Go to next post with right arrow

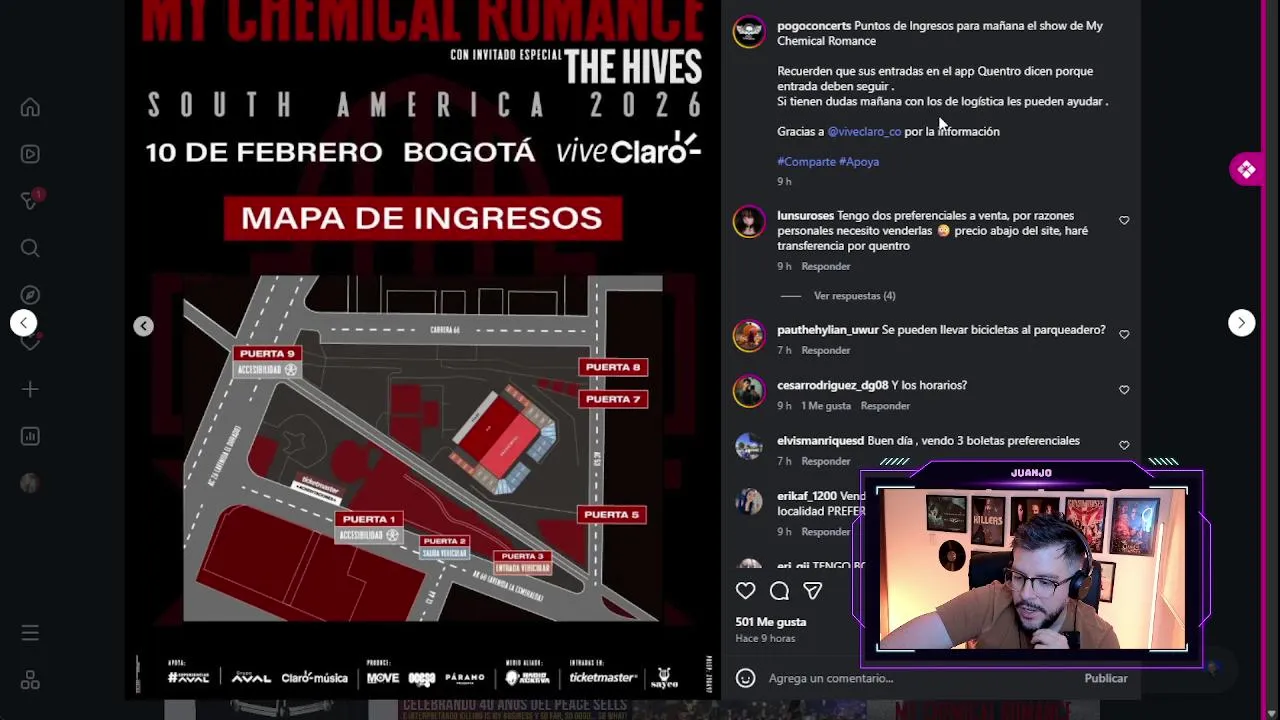(x=1241, y=323)
